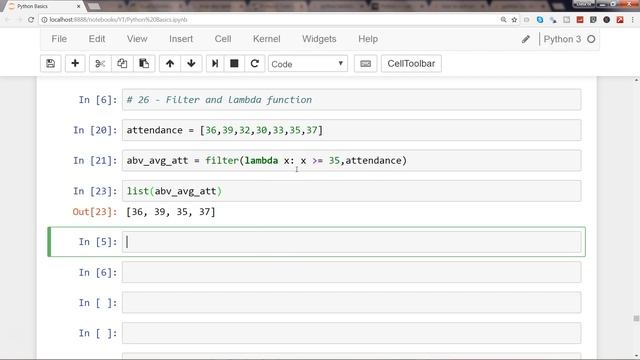Image resolution: width=640 pixels, height=360 pixels.
Task: Click the abv_avg_att filter lambda cell
Action: [x=351, y=160]
